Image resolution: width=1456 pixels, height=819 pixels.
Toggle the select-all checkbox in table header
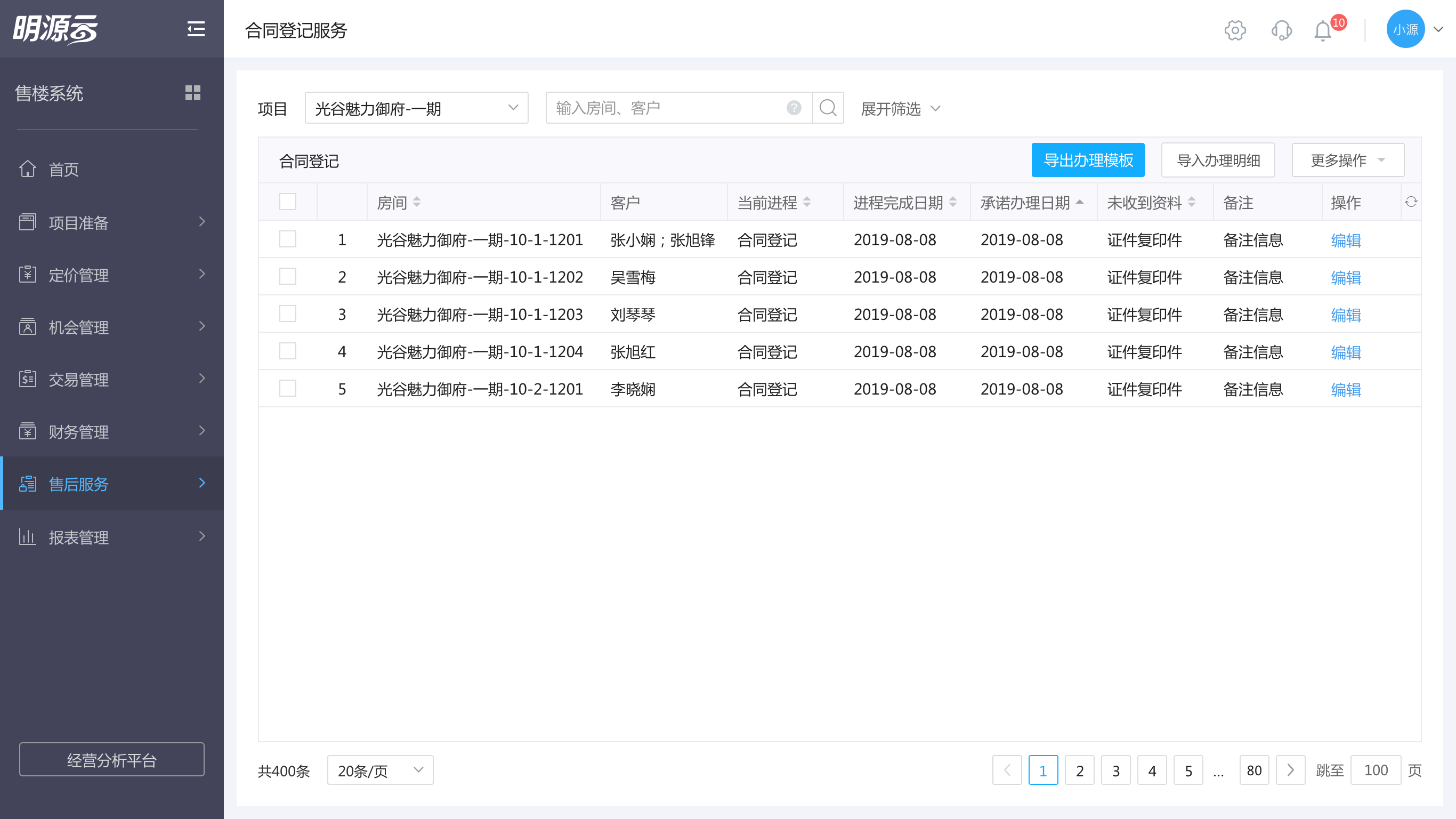288,202
